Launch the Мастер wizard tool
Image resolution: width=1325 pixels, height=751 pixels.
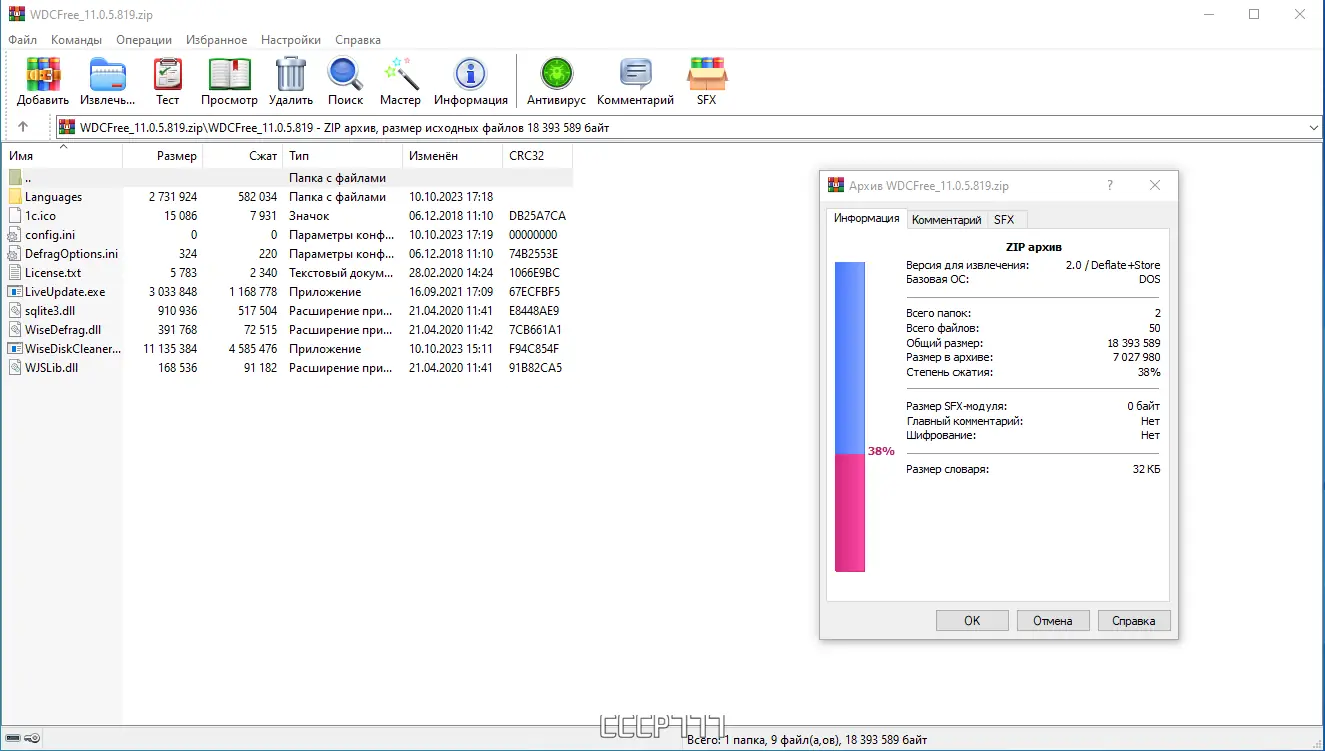(x=400, y=74)
